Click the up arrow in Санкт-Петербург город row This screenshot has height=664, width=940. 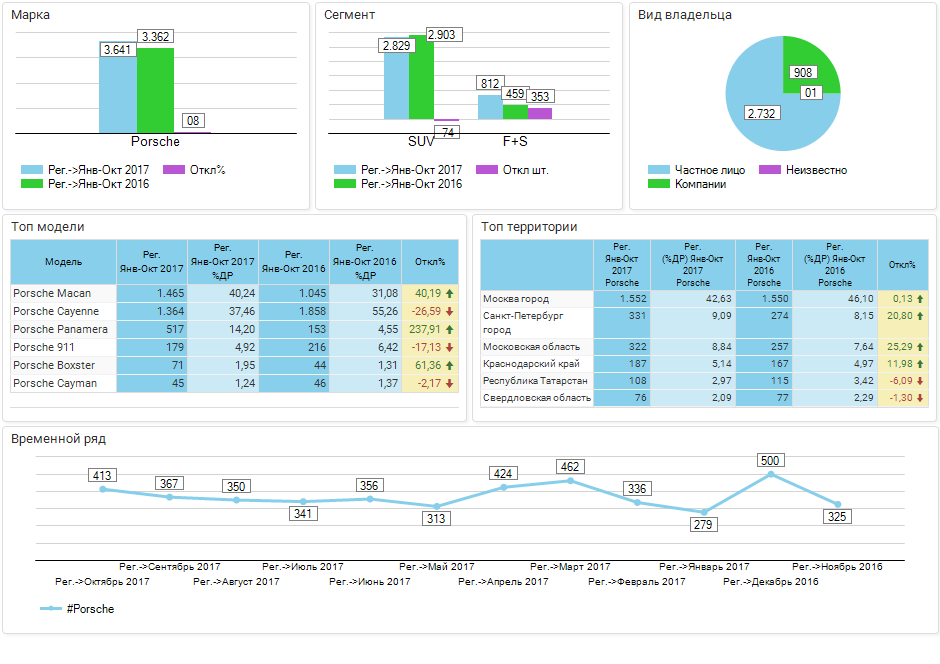[920, 316]
